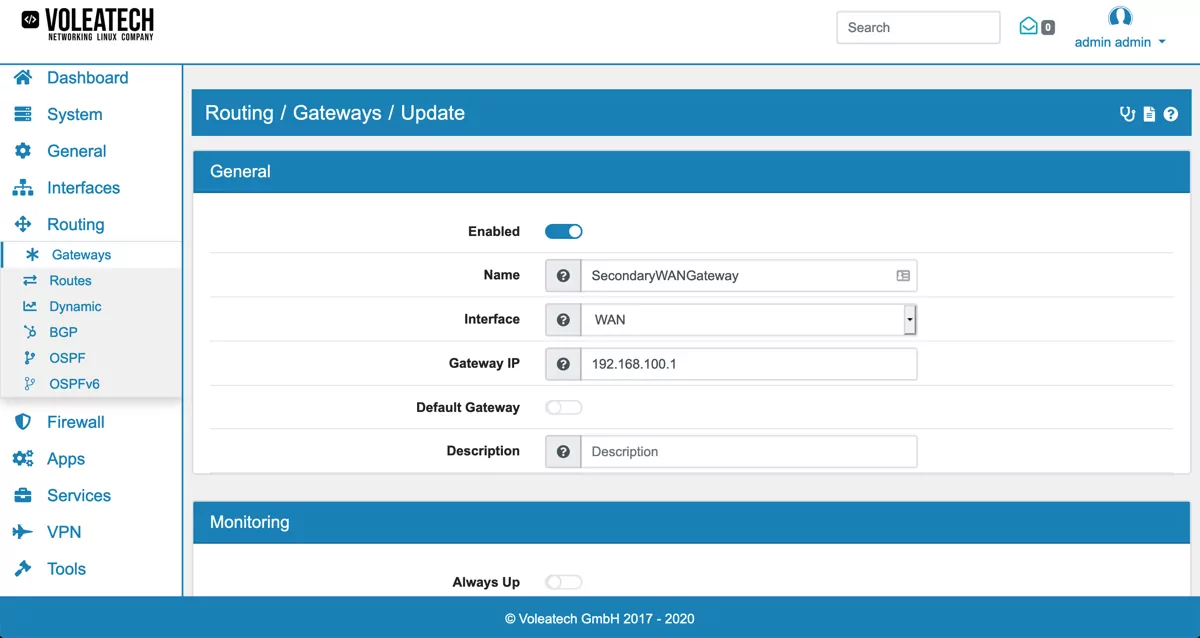Enable the Default Gateway toggle
Screen dimensions: 1200x638
[563, 407]
